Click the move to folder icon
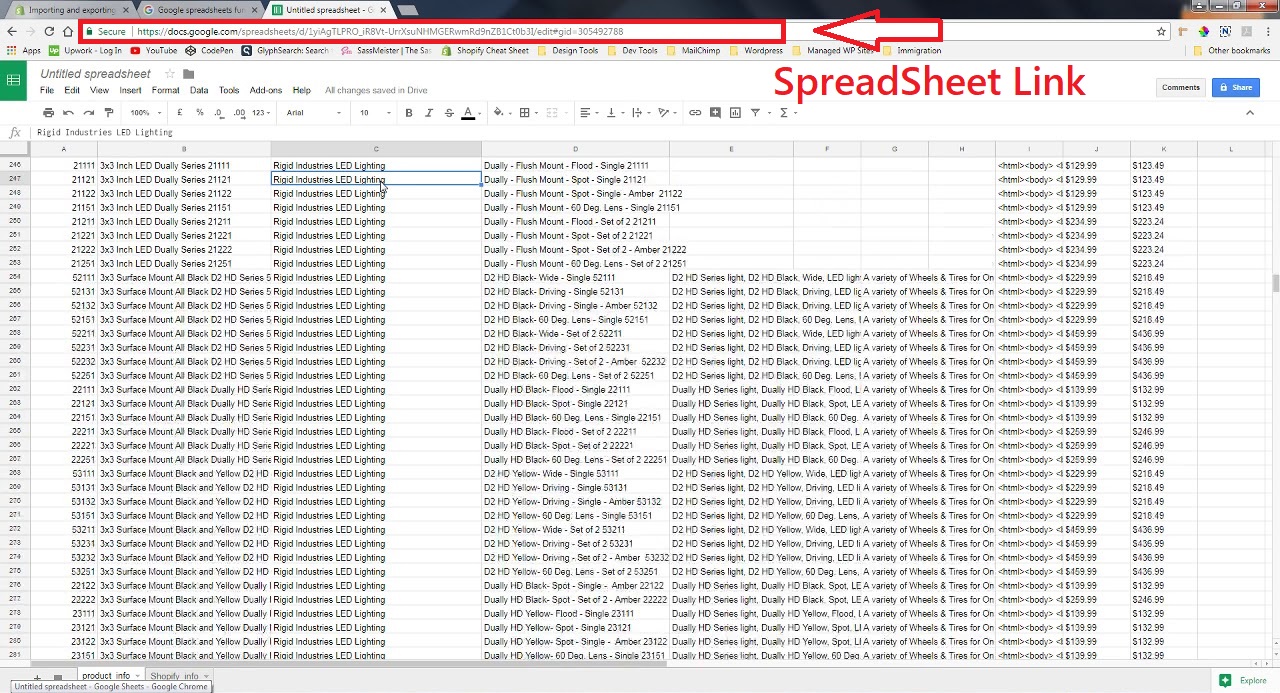1280x693 pixels. click(189, 74)
